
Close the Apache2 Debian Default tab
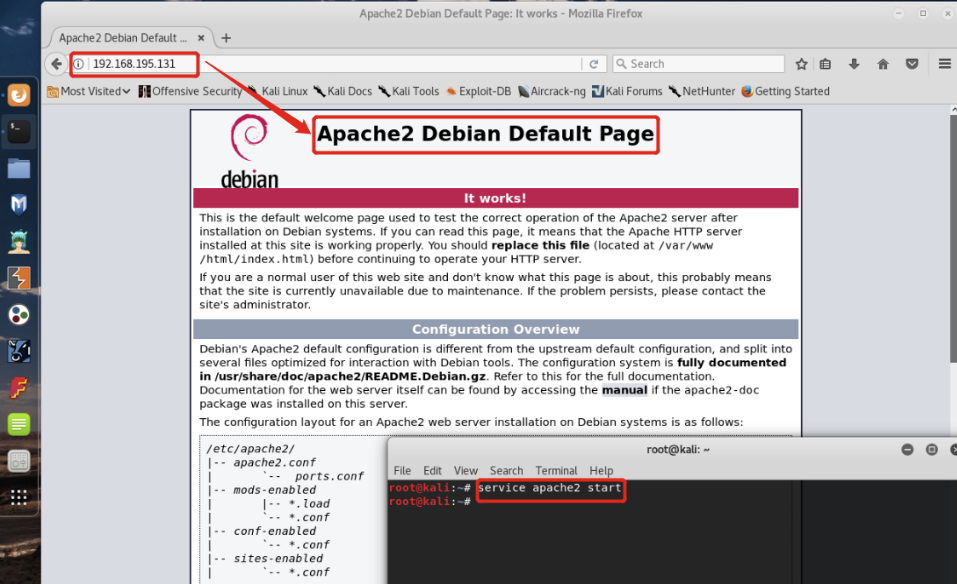pyautogui.click(x=201, y=38)
